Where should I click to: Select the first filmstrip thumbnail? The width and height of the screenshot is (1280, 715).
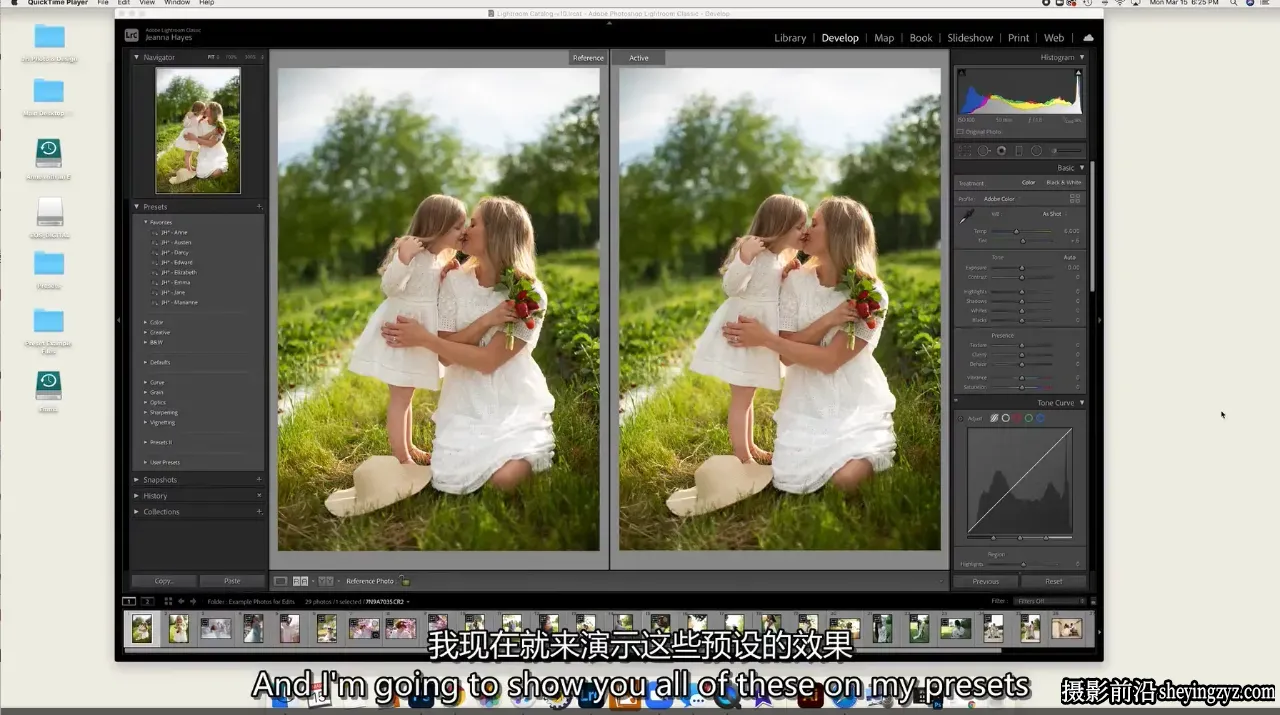142,628
